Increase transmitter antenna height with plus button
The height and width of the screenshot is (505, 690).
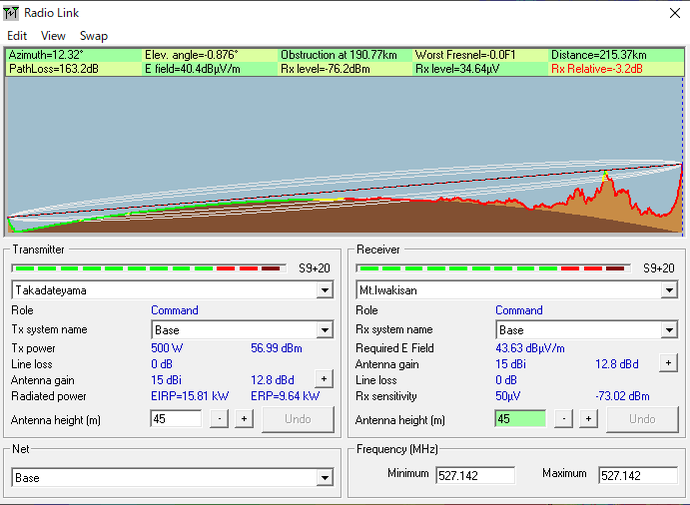point(244,419)
